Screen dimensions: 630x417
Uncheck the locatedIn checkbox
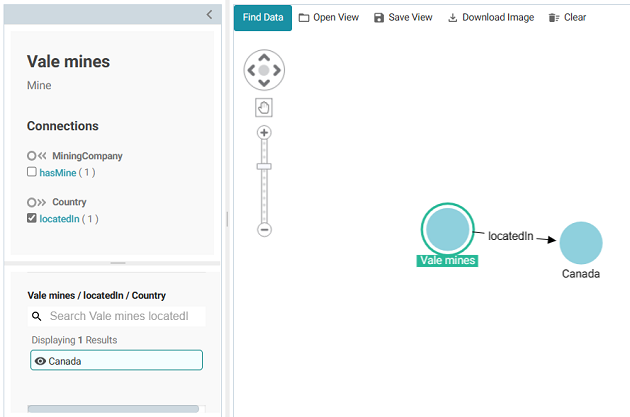[32, 218]
